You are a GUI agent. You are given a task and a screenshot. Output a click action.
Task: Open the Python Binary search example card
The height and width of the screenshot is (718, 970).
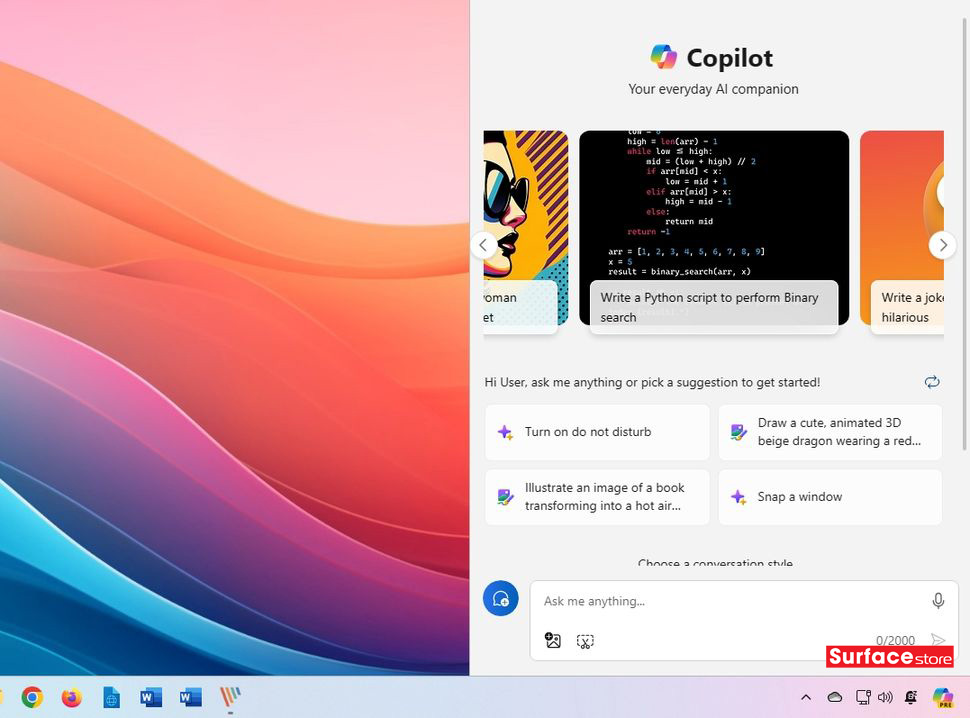tap(713, 228)
